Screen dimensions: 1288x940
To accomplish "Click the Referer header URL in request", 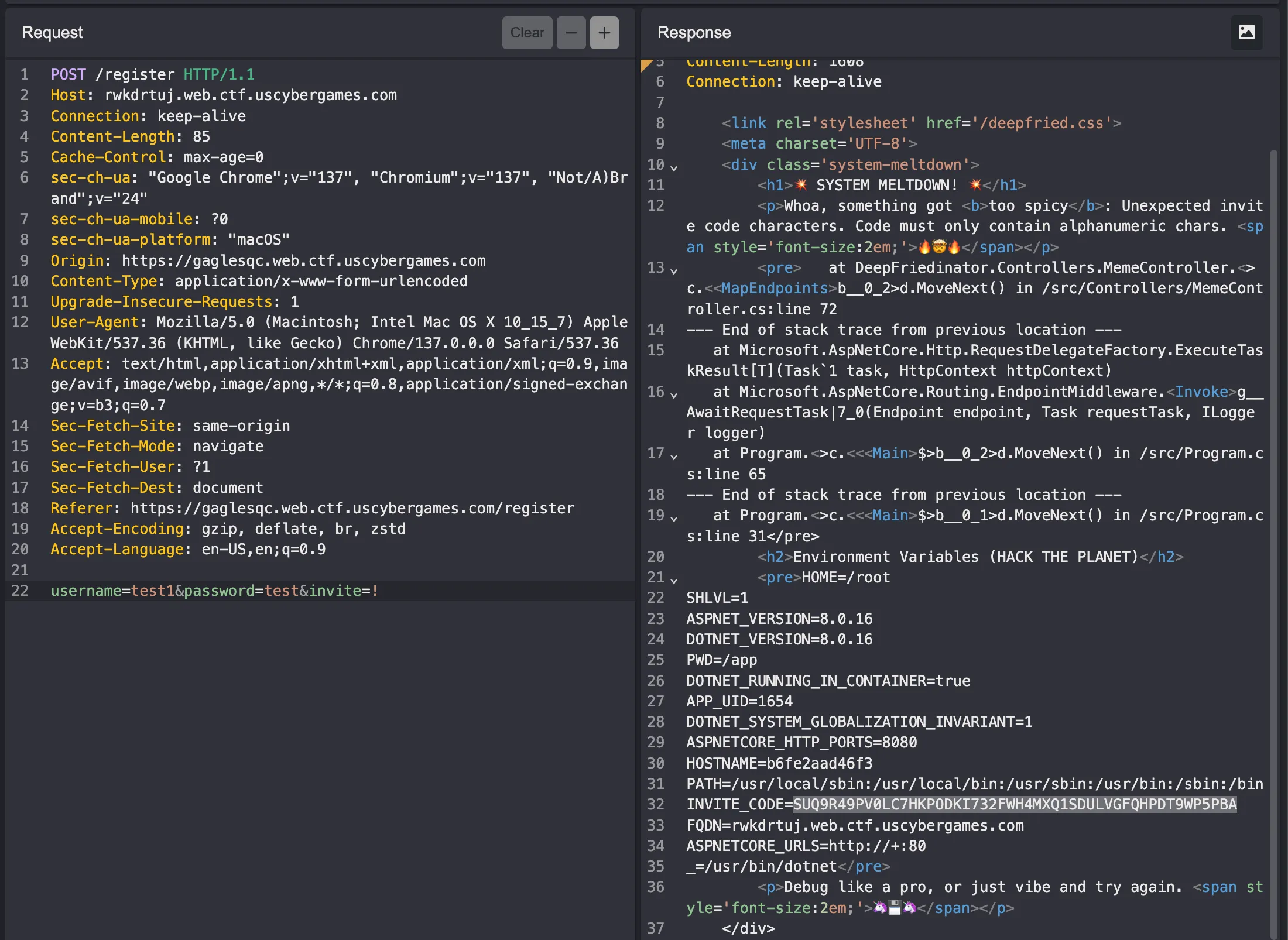I will pyautogui.click(x=352, y=508).
